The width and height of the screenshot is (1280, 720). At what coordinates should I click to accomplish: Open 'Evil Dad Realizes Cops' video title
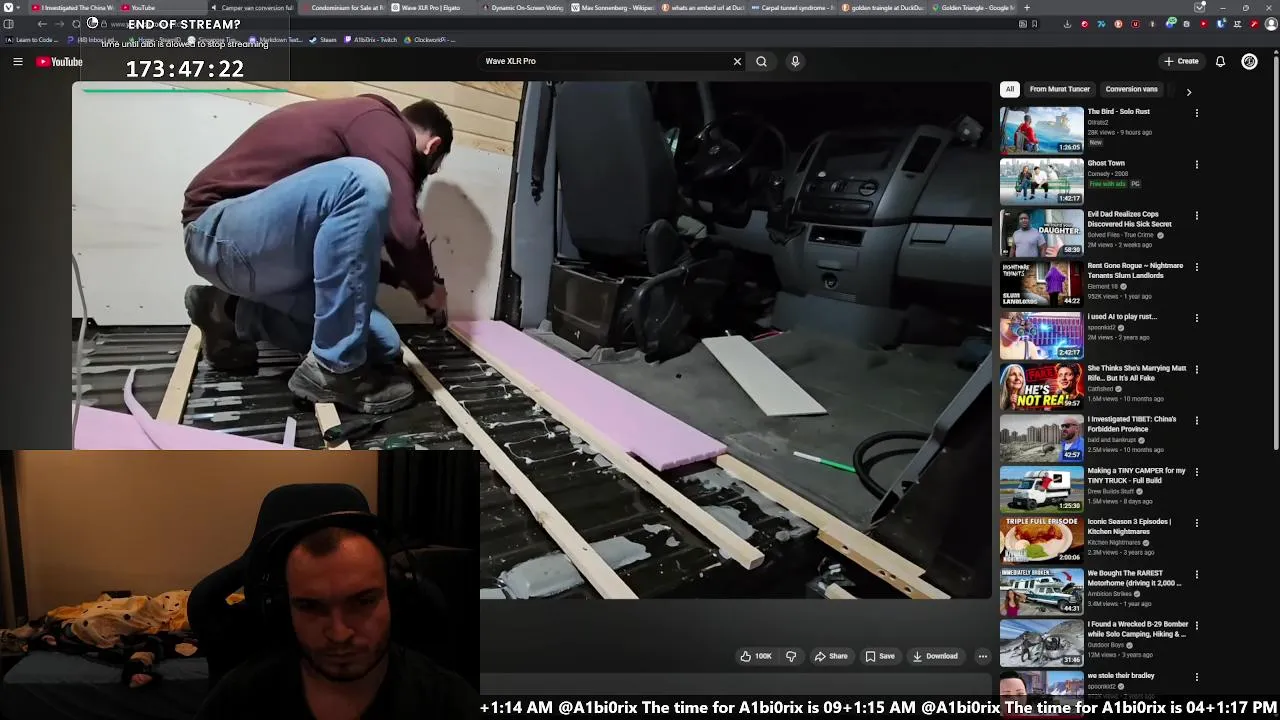click(1129, 219)
